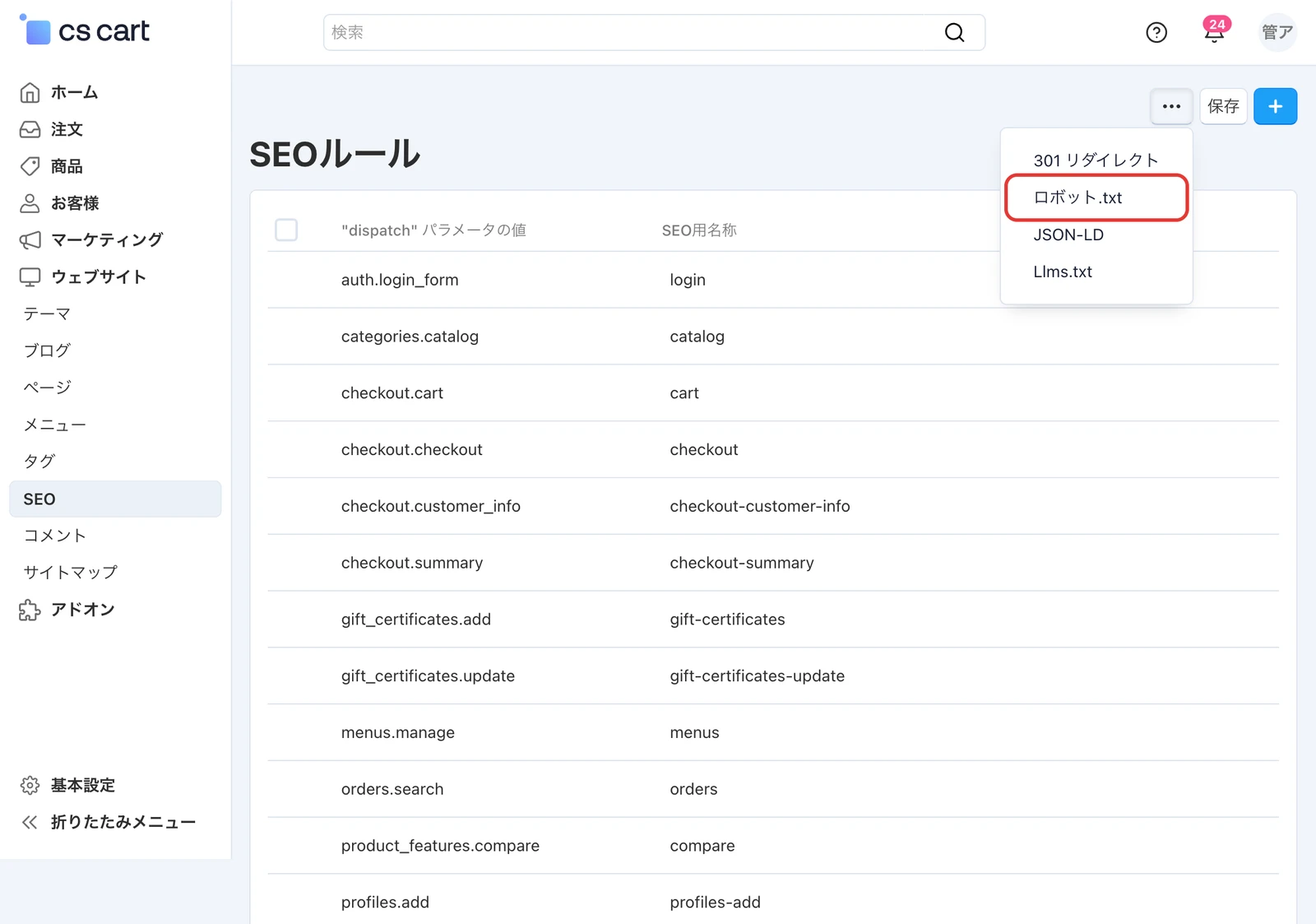
Task: Click the menus.manage dispatch cell
Action: [398, 732]
